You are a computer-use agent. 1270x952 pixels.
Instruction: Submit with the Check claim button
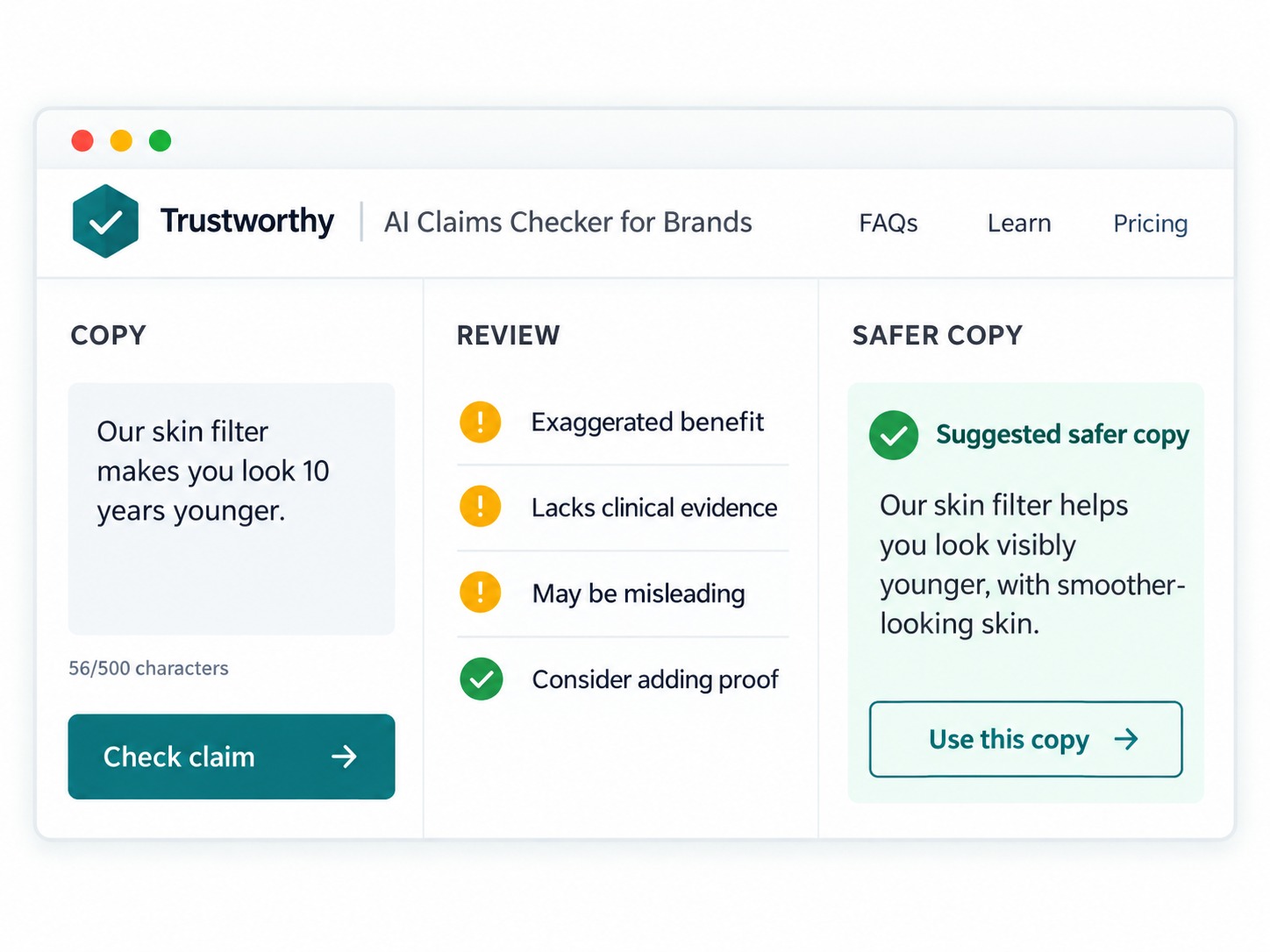(x=232, y=757)
